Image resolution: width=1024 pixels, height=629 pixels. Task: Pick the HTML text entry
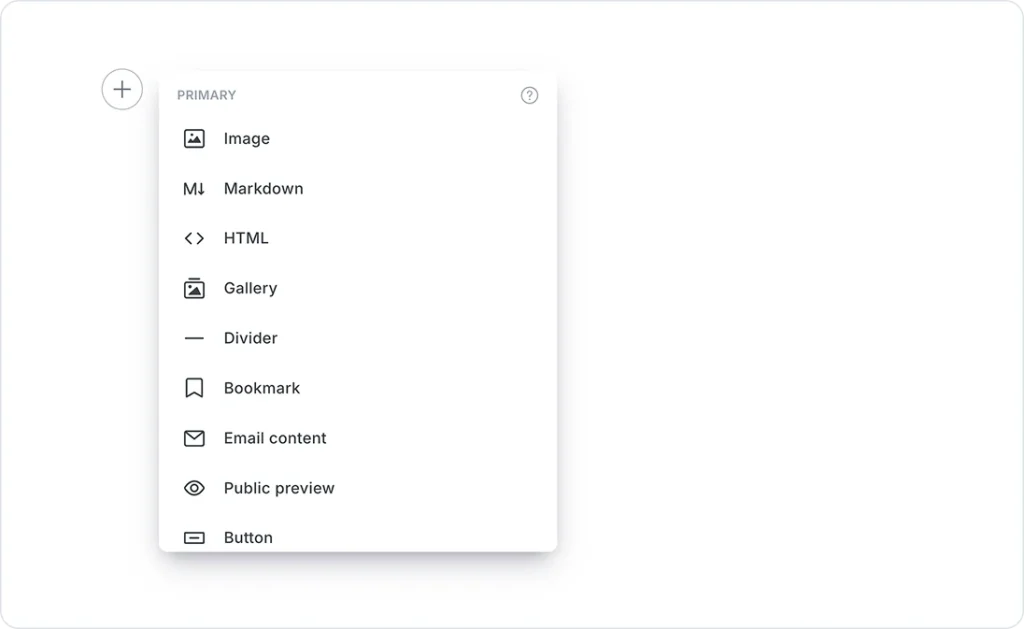pyautogui.click(x=246, y=239)
